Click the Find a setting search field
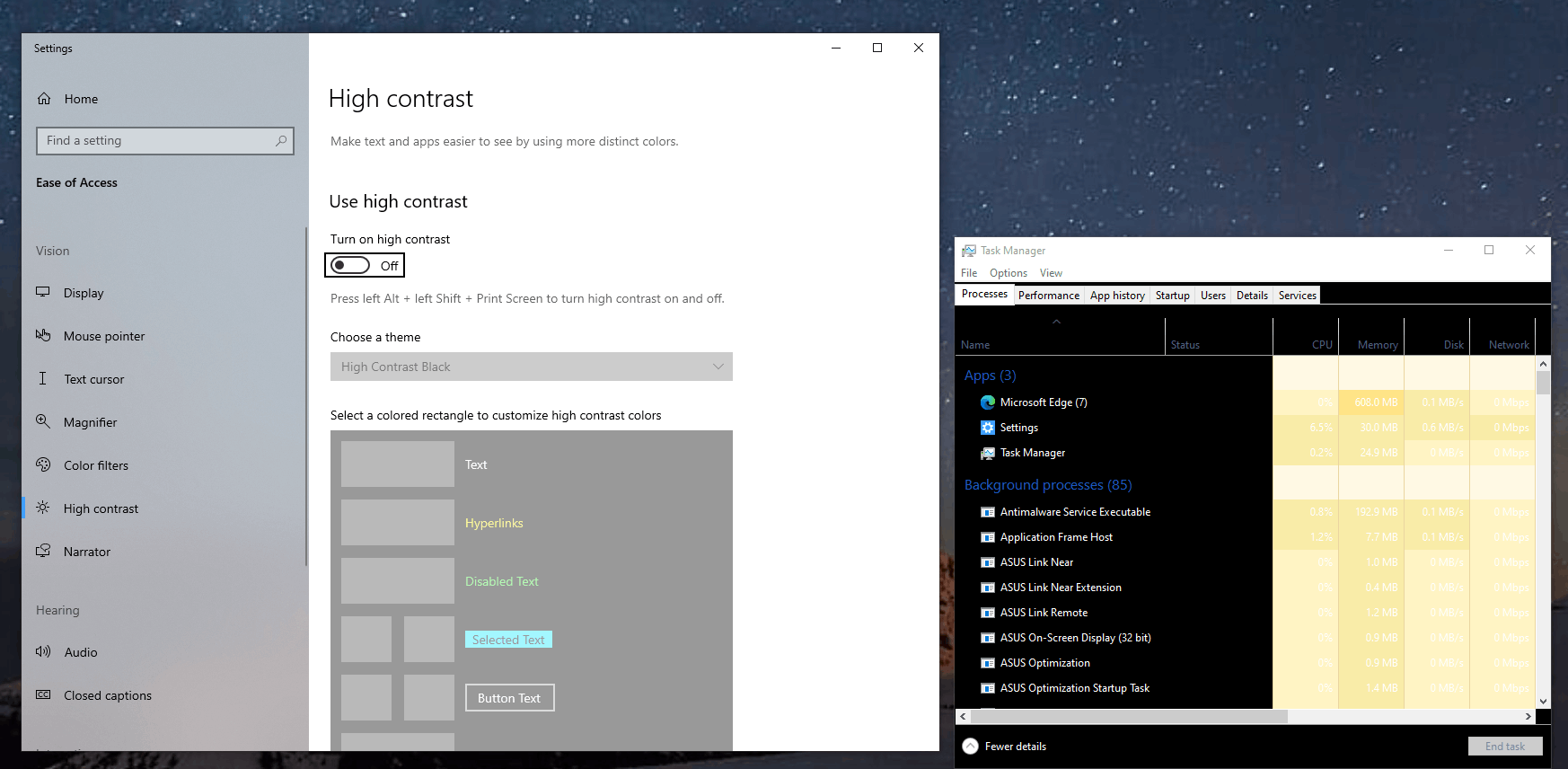 coord(165,140)
